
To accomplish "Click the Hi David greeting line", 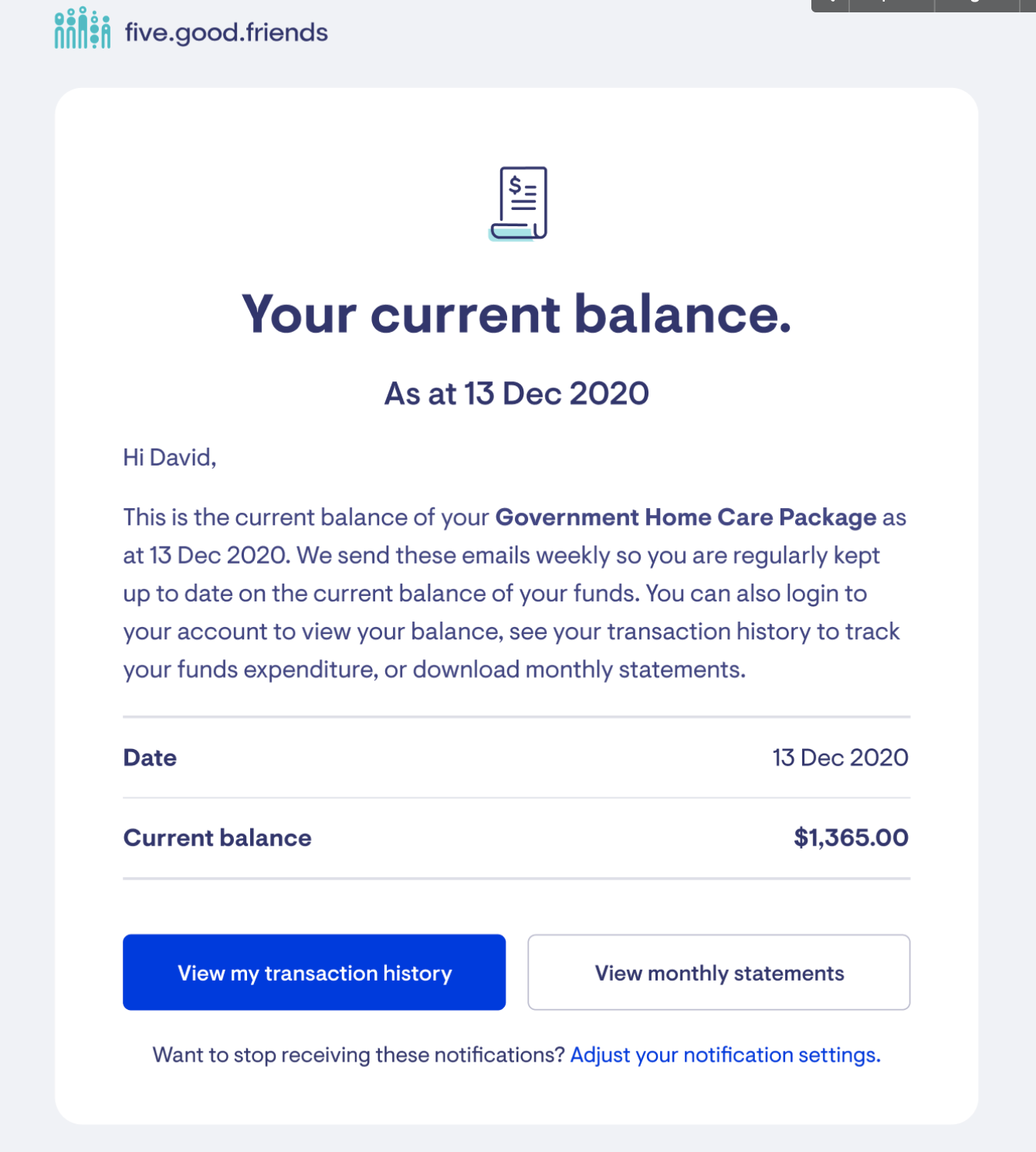I will [x=170, y=457].
